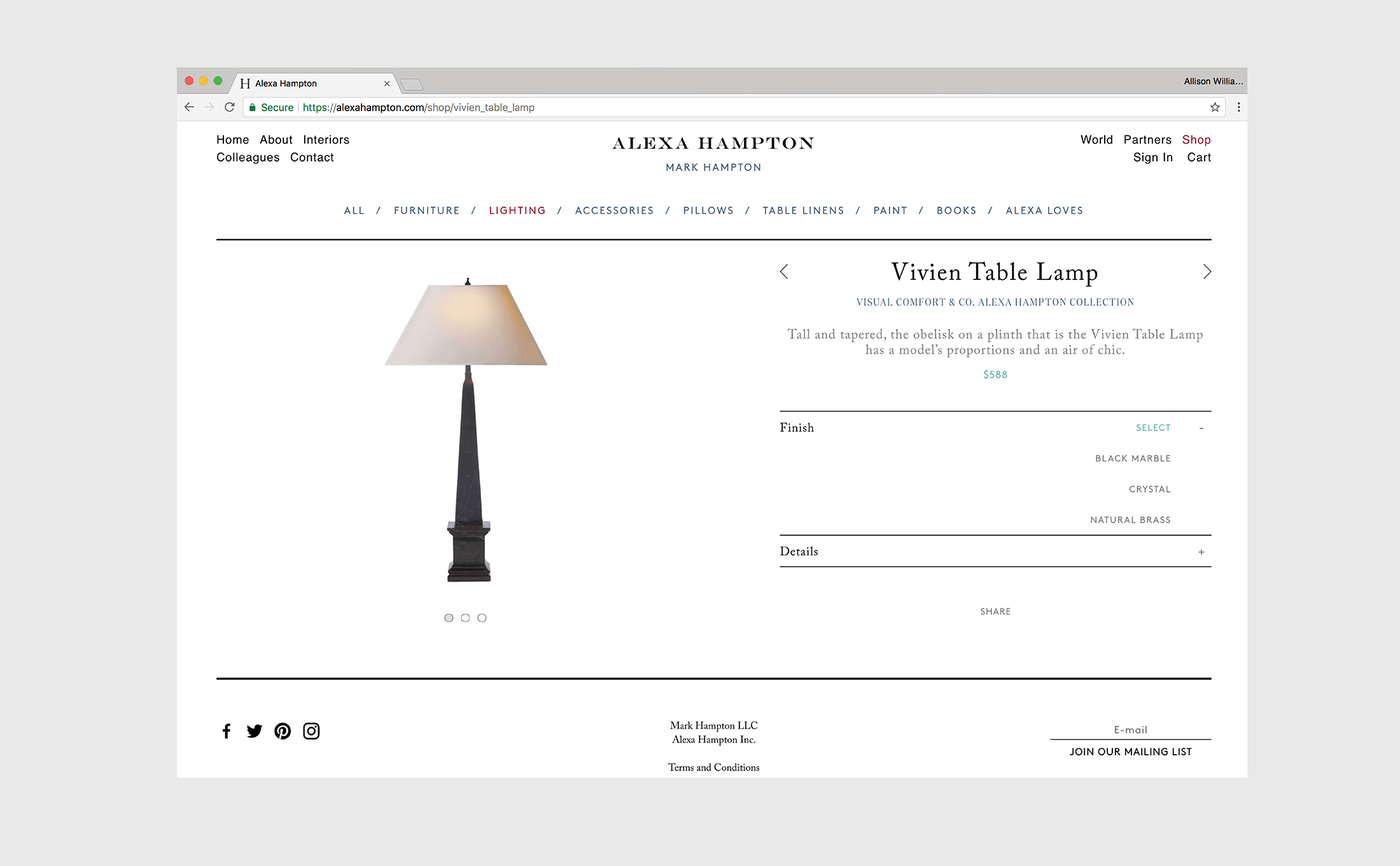Image resolution: width=1400 pixels, height=866 pixels.
Task: Select the ALEXA LOVES category
Action: coord(1044,211)
